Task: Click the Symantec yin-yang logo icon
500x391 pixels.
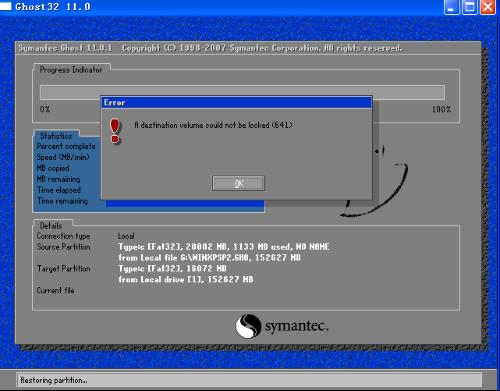Action: 248,326
